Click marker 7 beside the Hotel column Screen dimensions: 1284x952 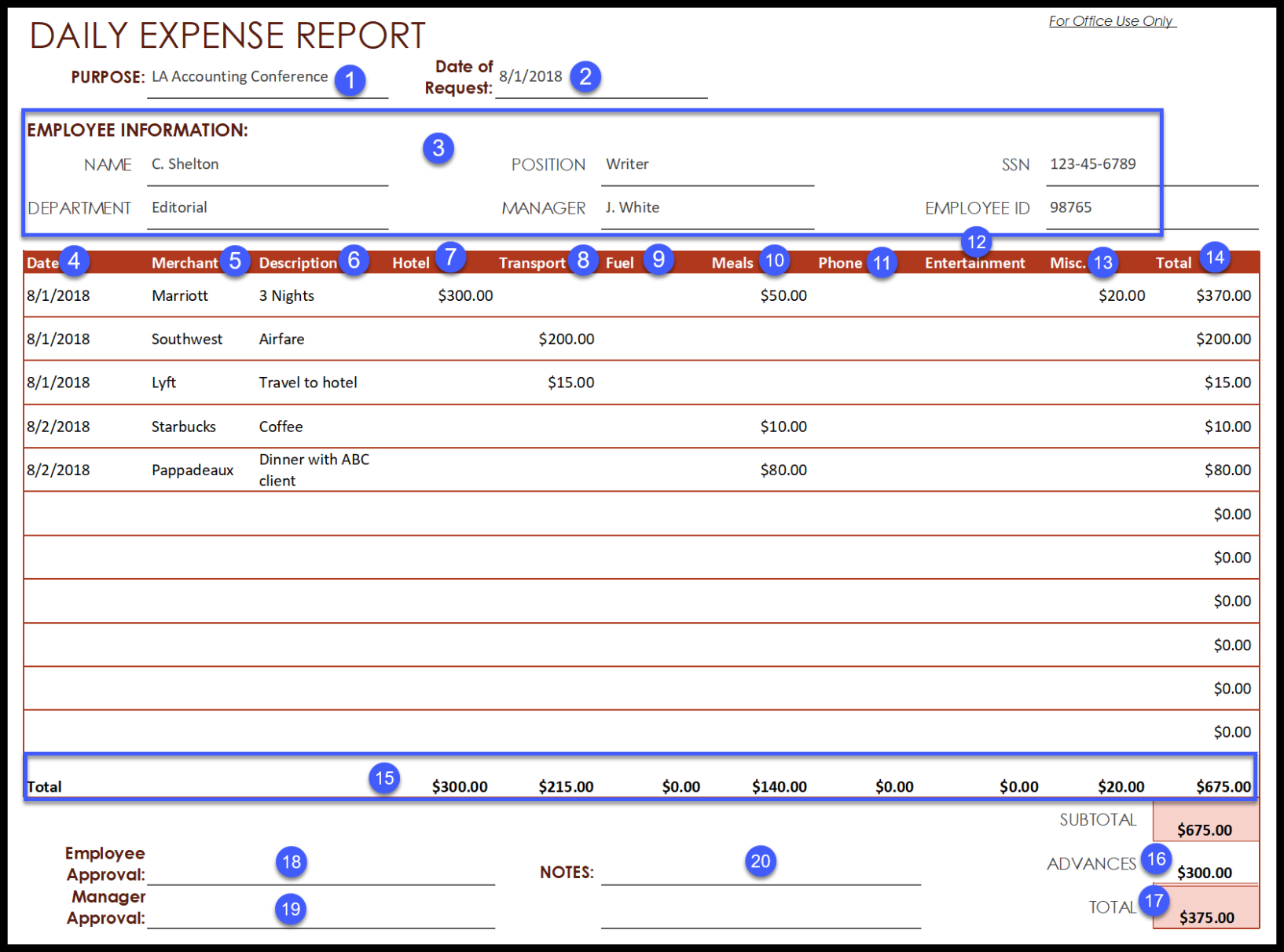pyautogui.click(x=450, y=257)
